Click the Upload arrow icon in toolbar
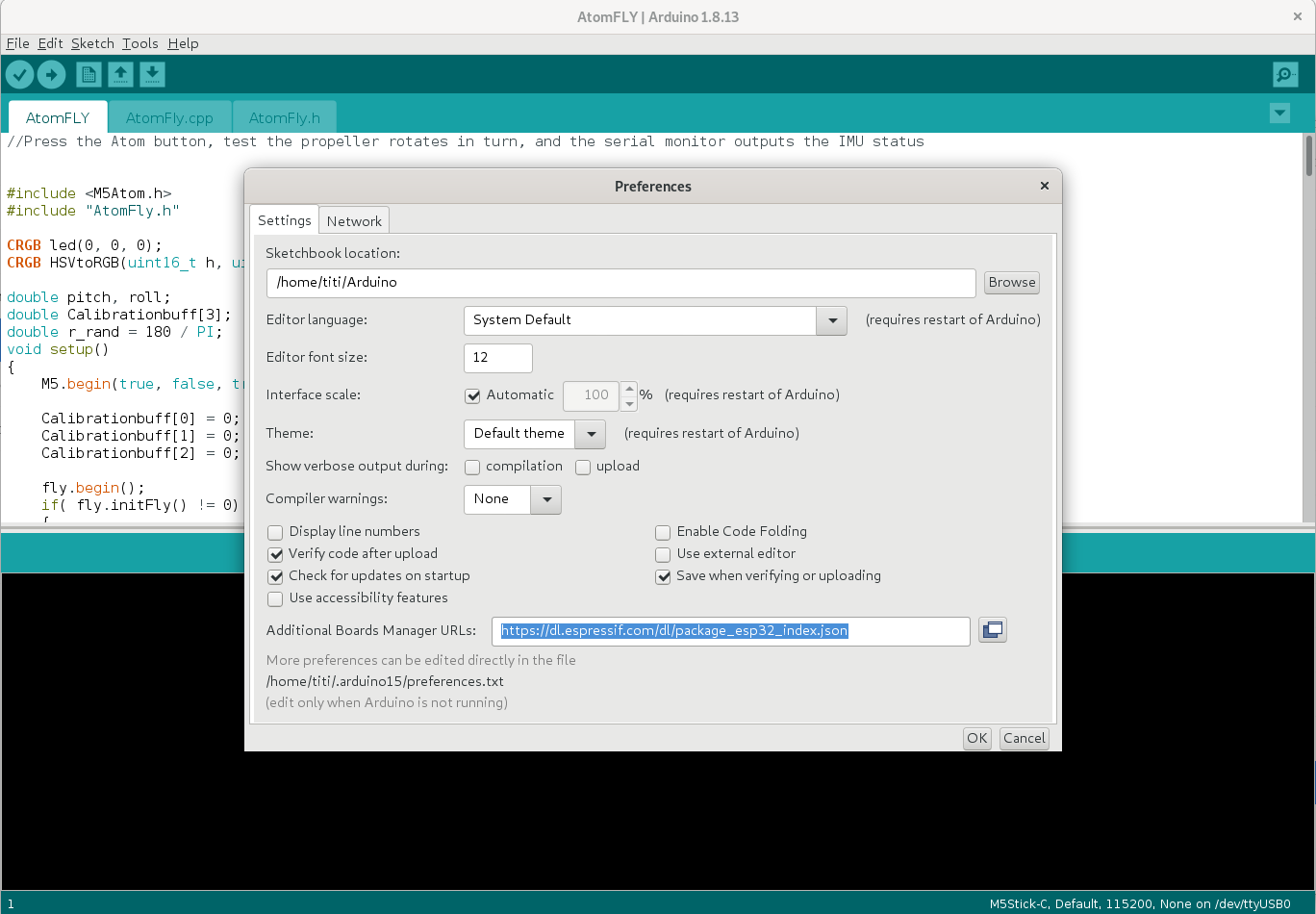Viewport: 1316px width, 914px height. [51, 74]
